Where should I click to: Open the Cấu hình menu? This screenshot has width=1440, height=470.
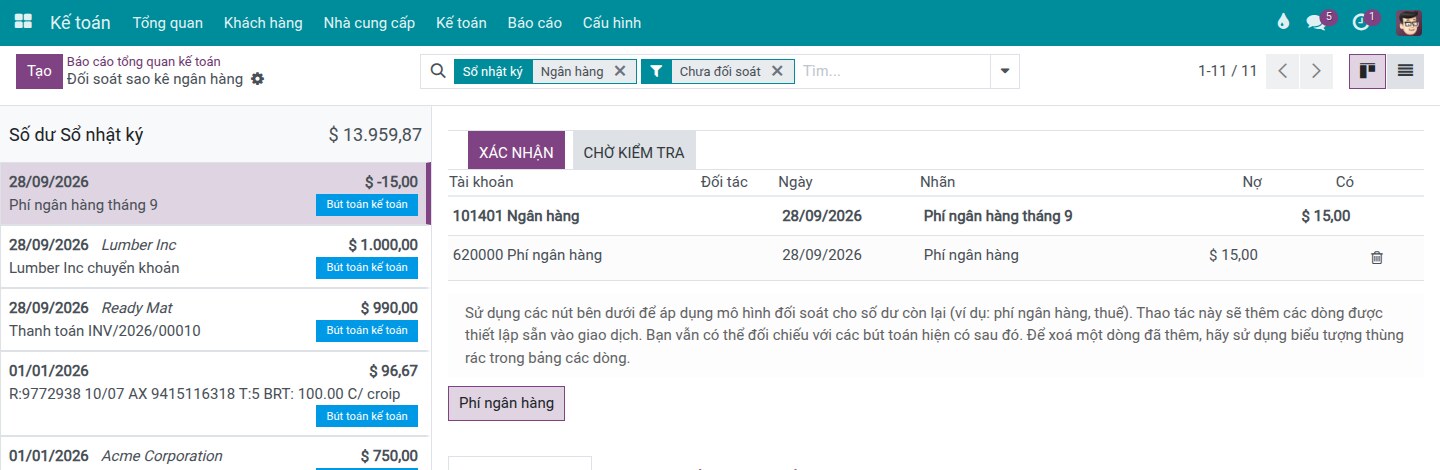pyautogui.click(x=612, y=22)
